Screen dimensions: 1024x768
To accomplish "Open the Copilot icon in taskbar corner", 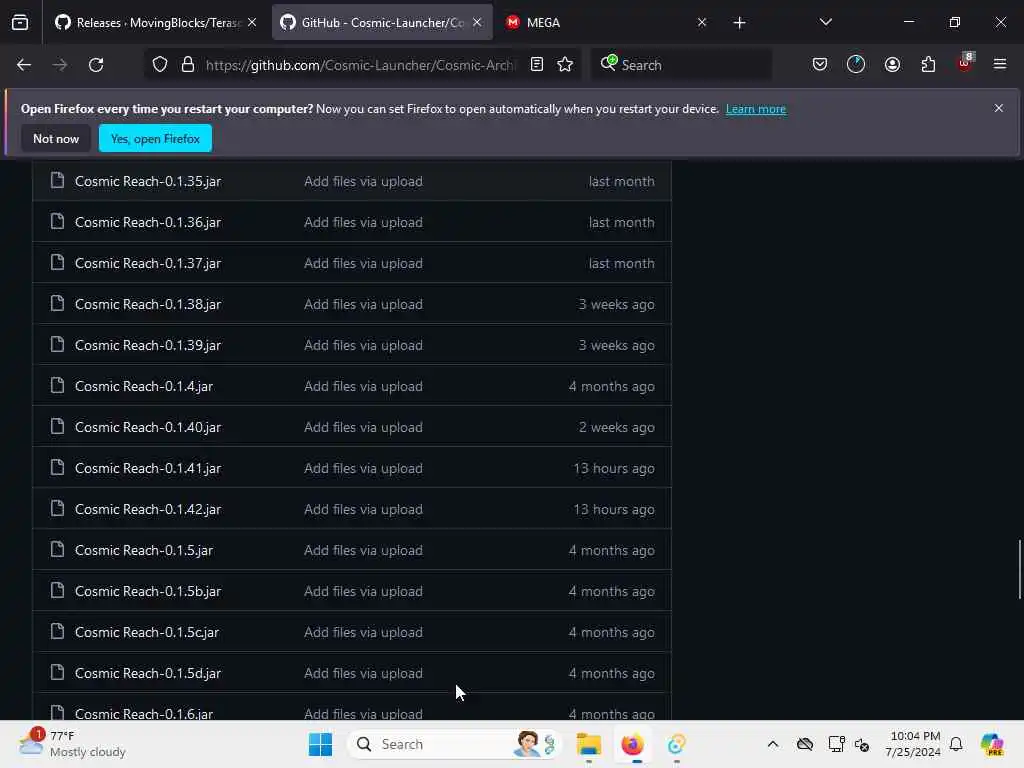I will point(992,744).
